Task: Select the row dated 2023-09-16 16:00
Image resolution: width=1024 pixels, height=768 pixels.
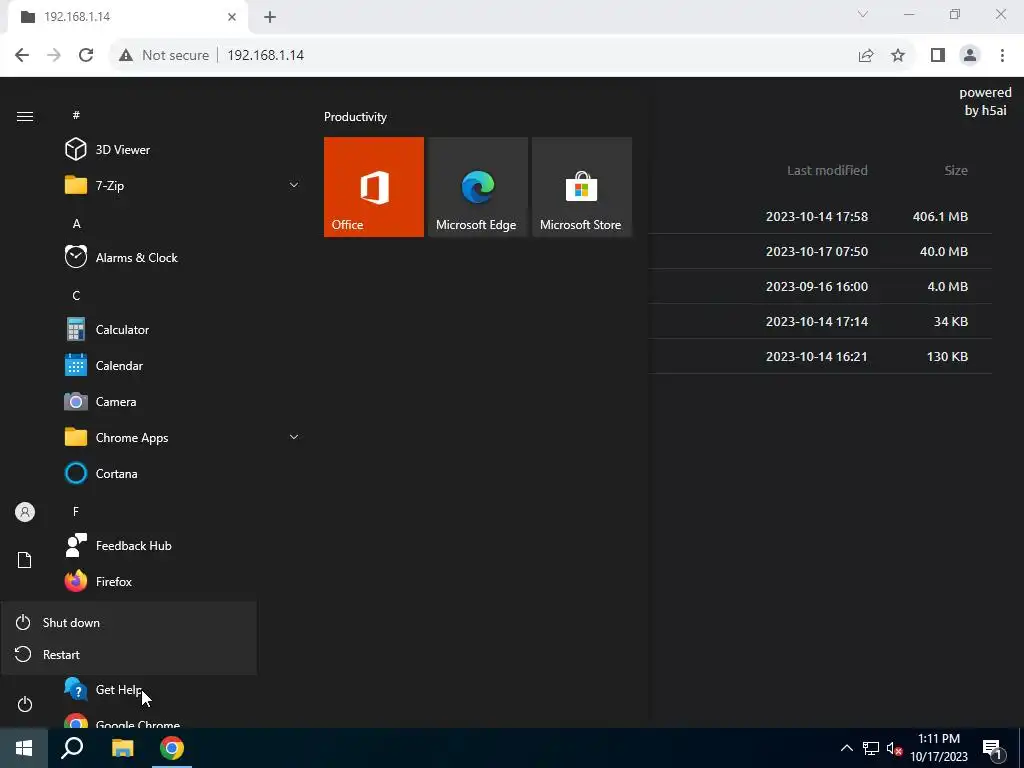Action: click(820, 286)
